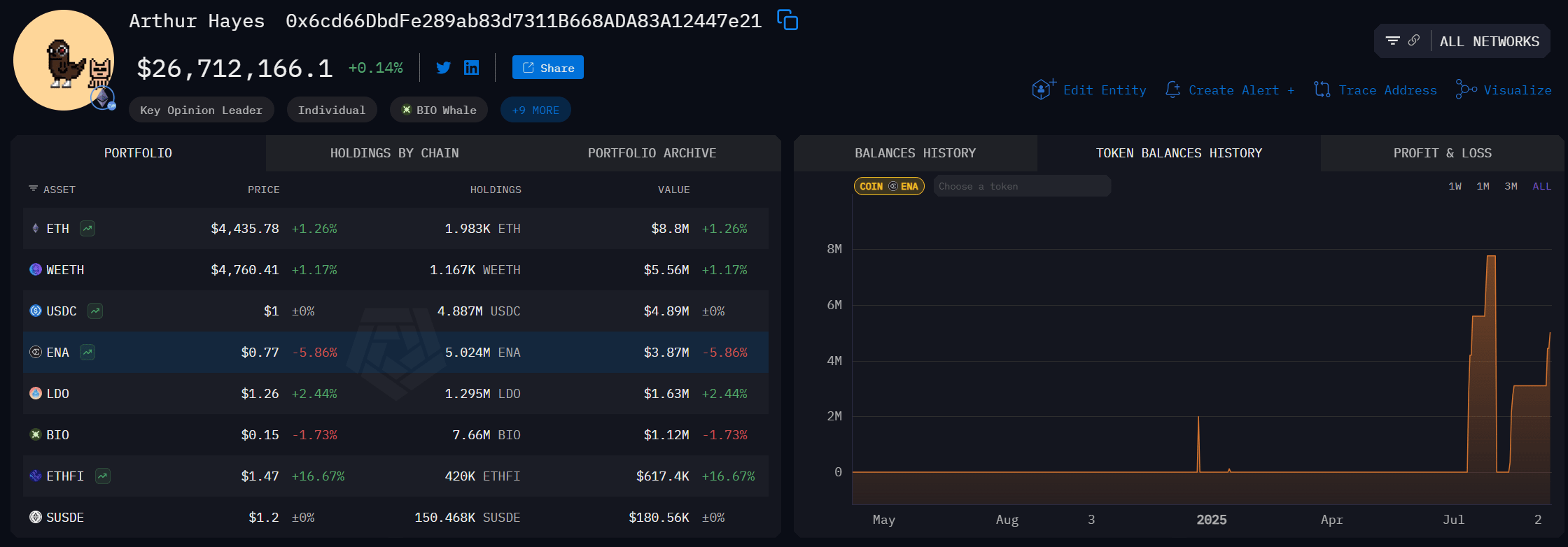Viewport: 1568px width, 547px height.
Task: Open the USDC price chart icon
Action: [x=95, y=311]
